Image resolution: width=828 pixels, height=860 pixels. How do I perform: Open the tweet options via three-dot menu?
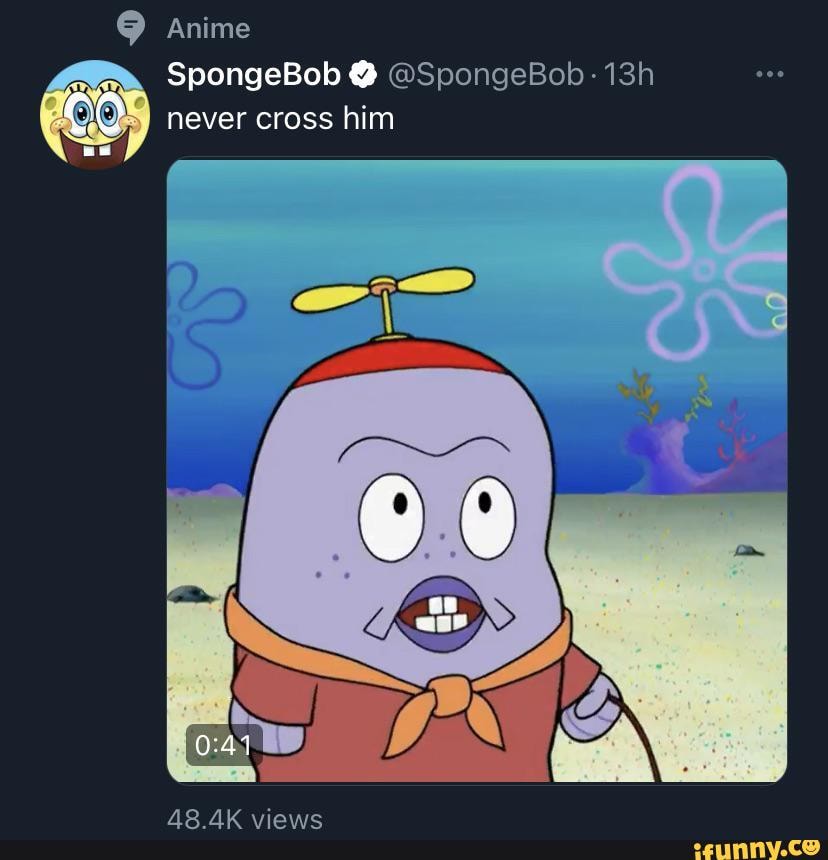pos(768,72)
